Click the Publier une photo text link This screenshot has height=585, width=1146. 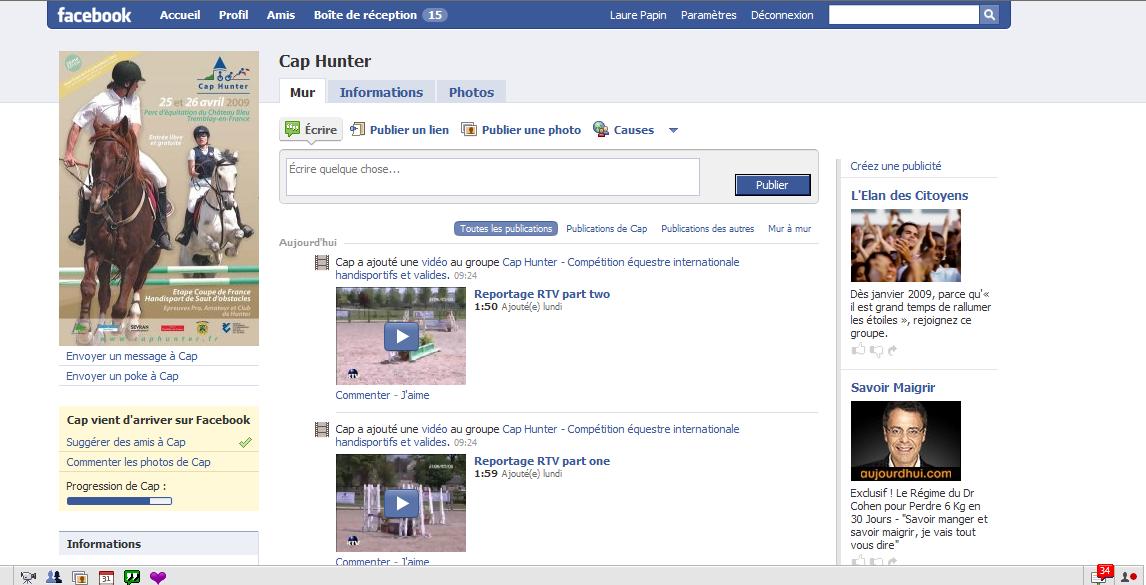pyautogui.click(x=531, y=130)
